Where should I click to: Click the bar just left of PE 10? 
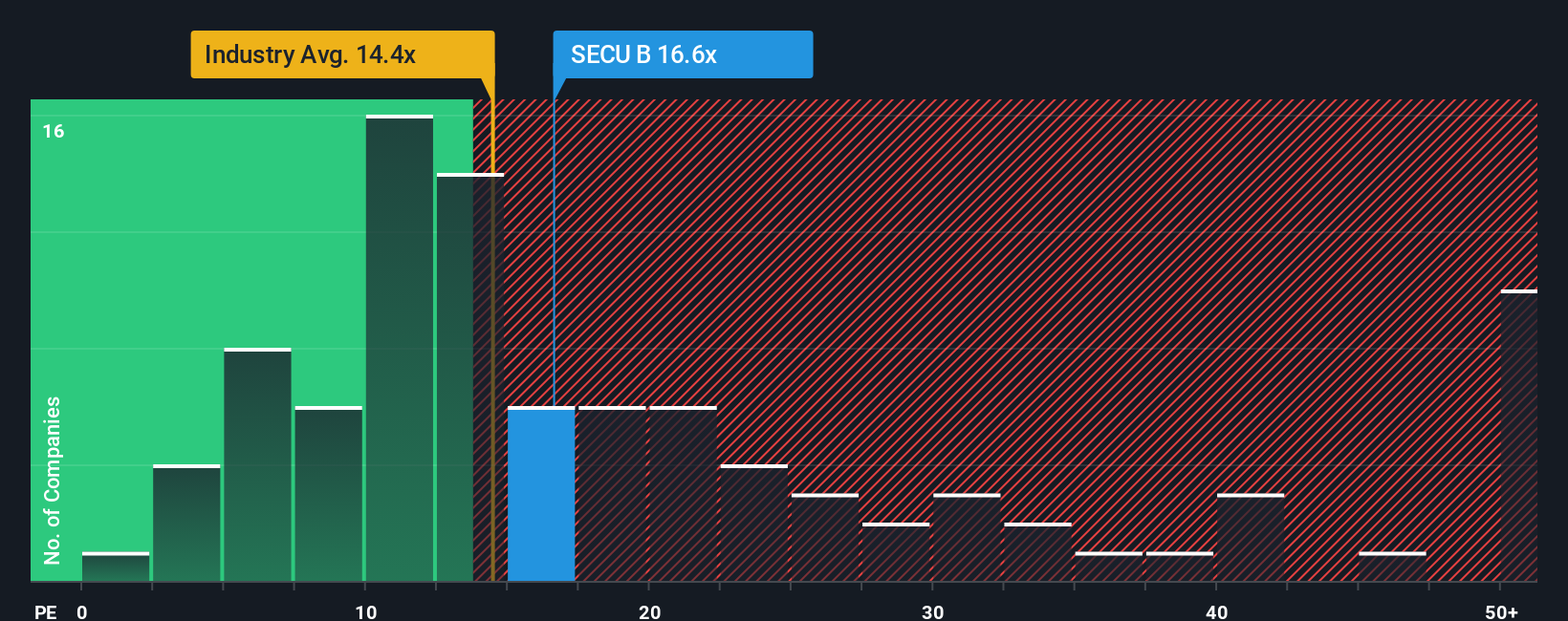coord(329,494)
